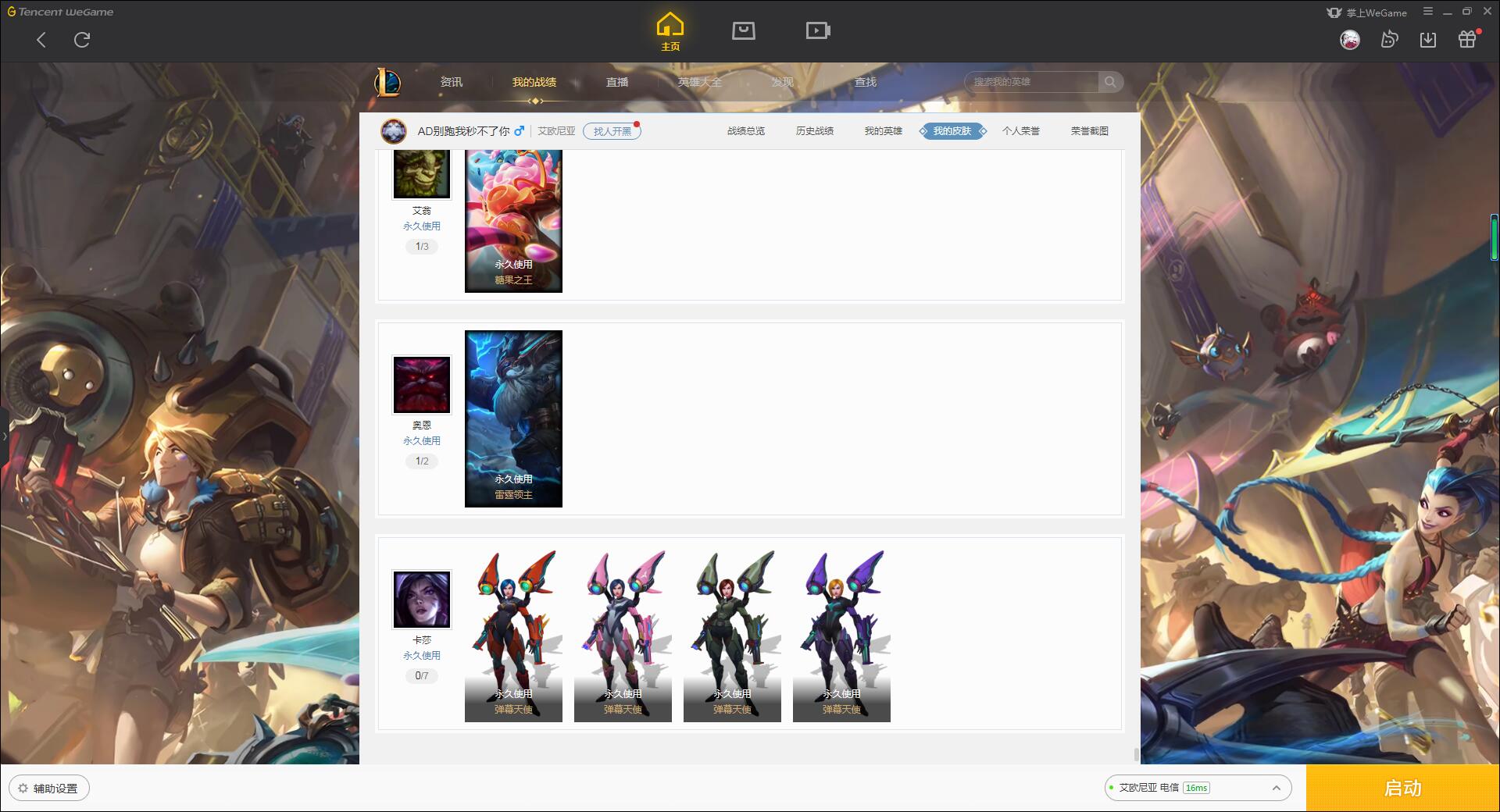Click the 启动 launch button

(1403, 788)
